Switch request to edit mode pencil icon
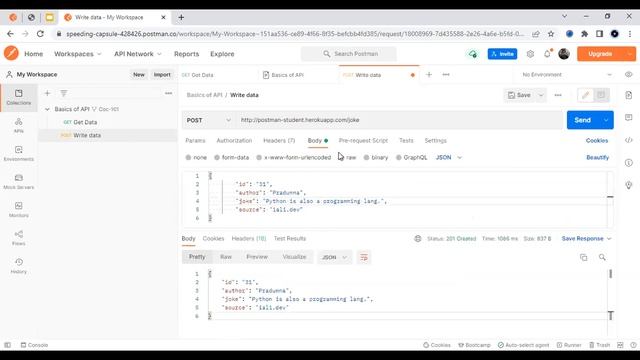The height and width of the screenshot is (360, 640). [x=585, y=95]
